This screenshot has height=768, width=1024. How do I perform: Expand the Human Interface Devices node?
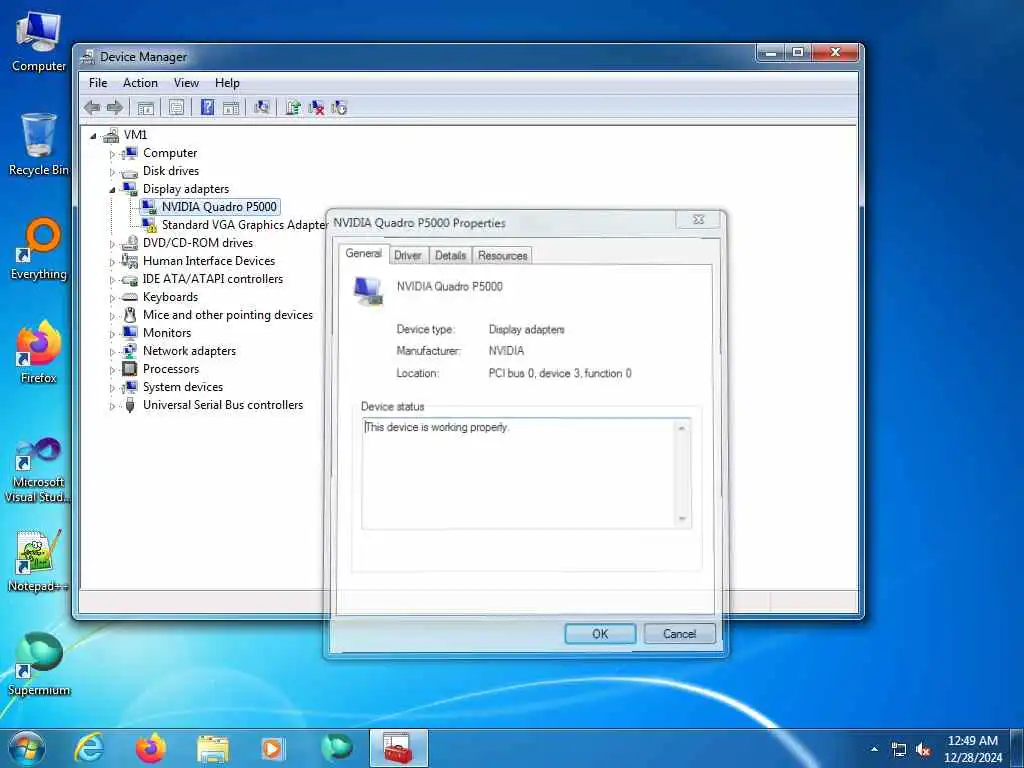coord(112,263)
